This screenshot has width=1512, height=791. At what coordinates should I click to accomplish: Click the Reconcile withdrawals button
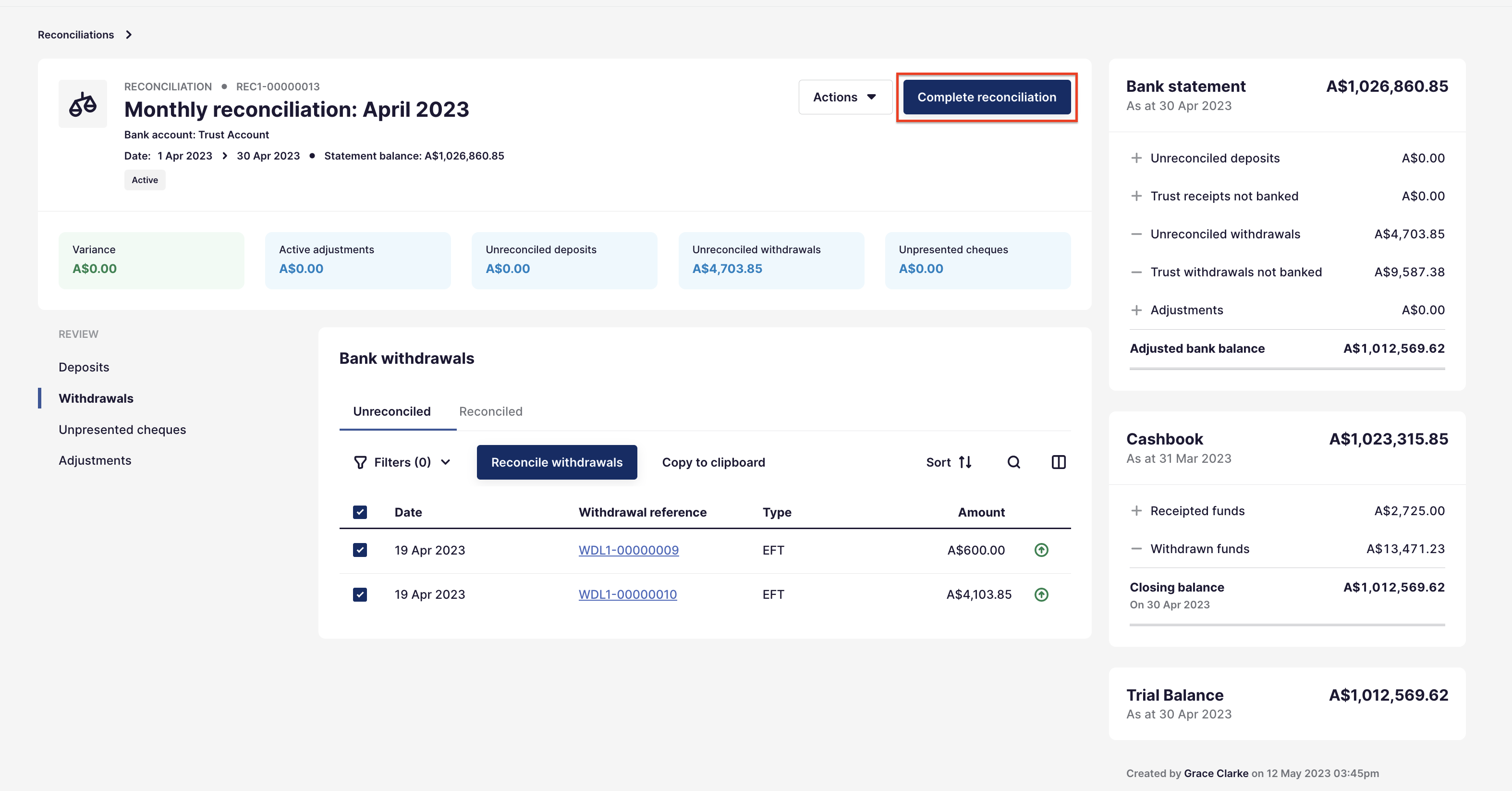point(557,462)
